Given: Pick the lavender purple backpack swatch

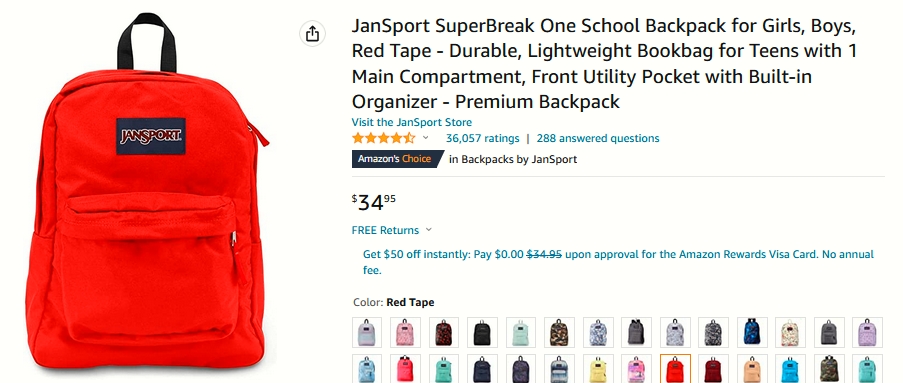Looking at the screenshot, I should click(867, 332).
